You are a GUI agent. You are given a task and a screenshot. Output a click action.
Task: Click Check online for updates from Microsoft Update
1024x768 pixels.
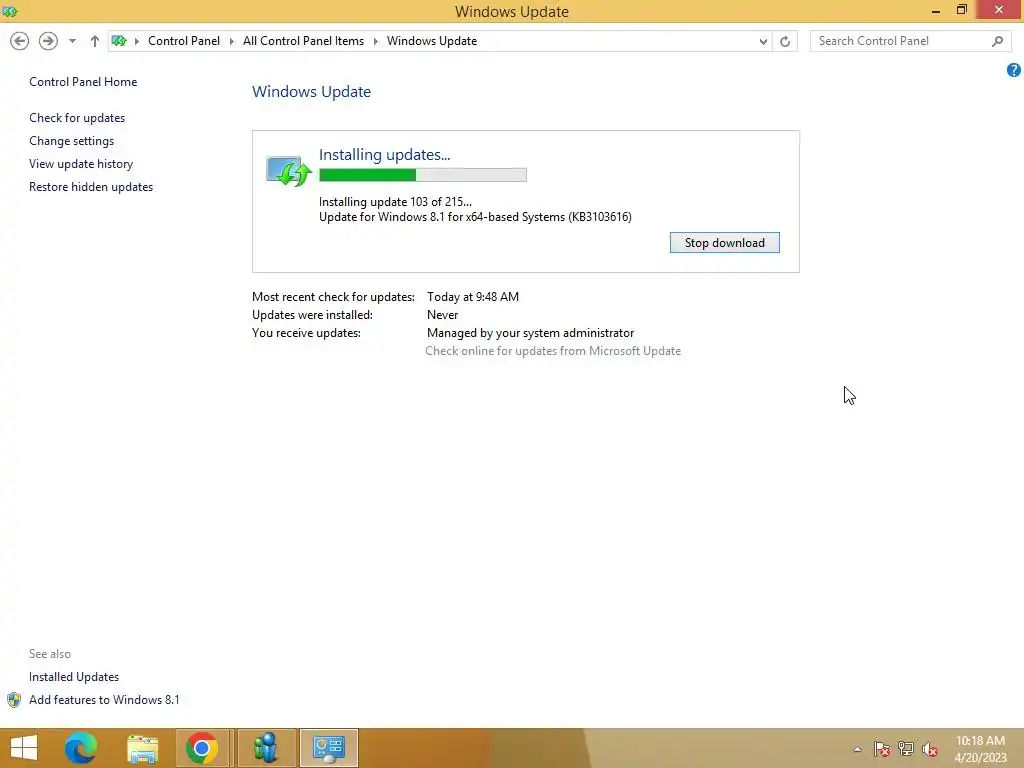[x=552, y=351]
